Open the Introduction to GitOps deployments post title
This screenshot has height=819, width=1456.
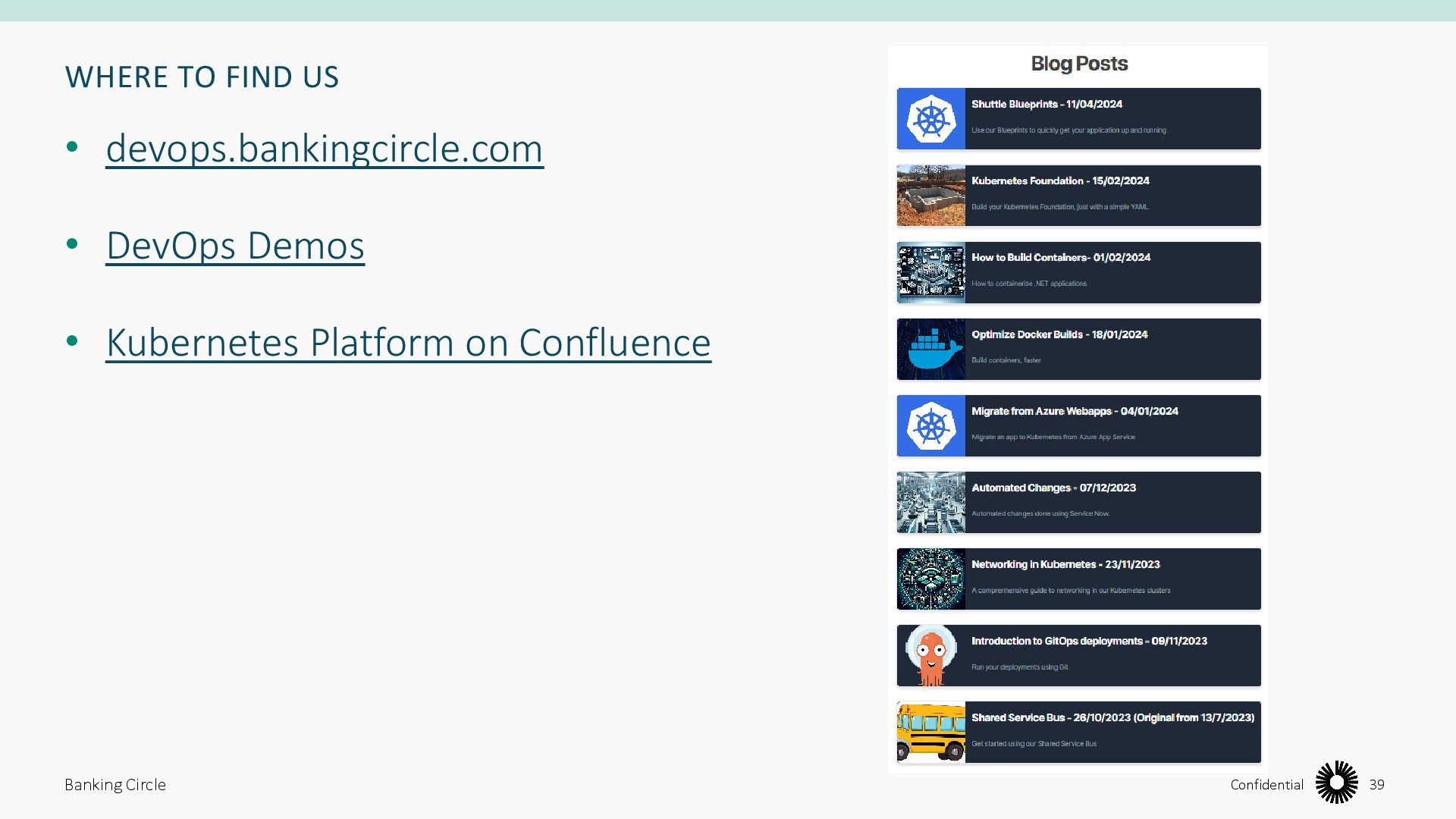click(x=1089, y=641)
